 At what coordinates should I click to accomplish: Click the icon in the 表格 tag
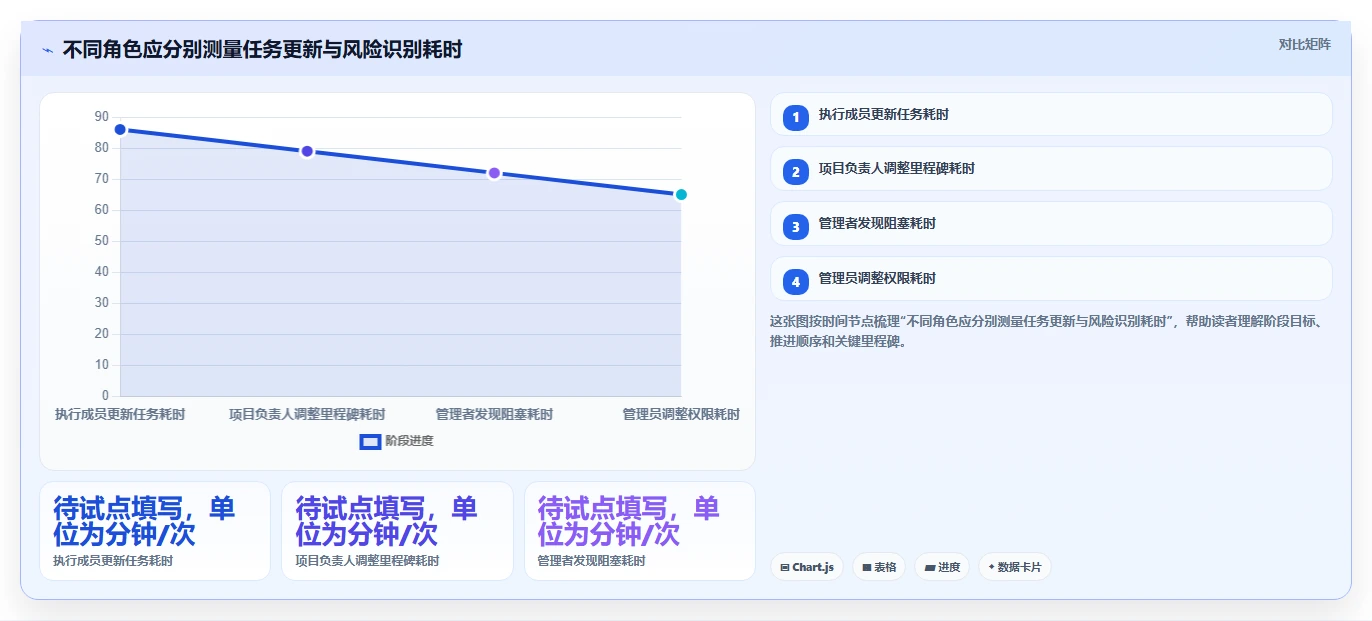(x=867, y=567)
